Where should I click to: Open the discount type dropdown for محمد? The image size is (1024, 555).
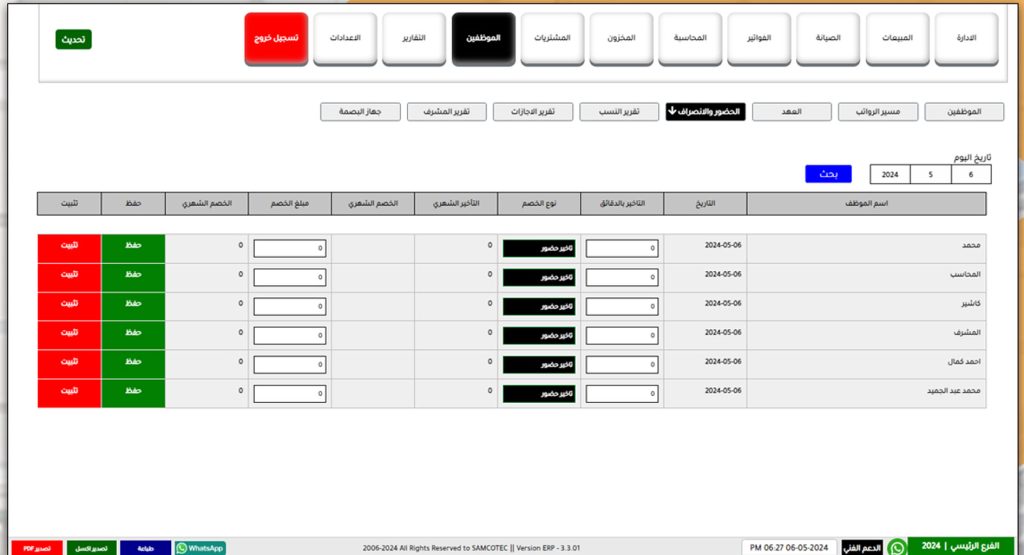[539, 249]
